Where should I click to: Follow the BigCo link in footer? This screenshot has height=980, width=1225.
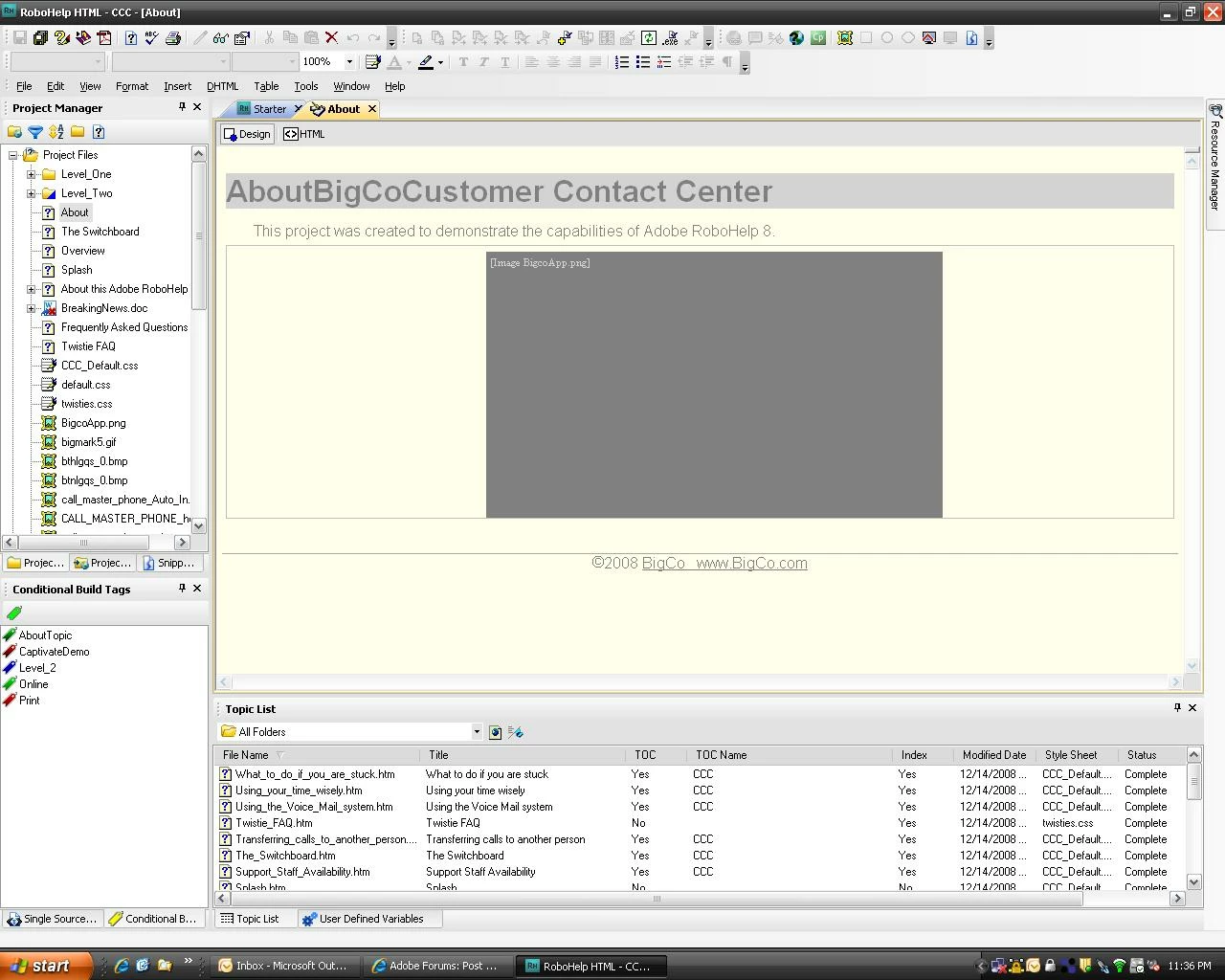coord(663,564)
